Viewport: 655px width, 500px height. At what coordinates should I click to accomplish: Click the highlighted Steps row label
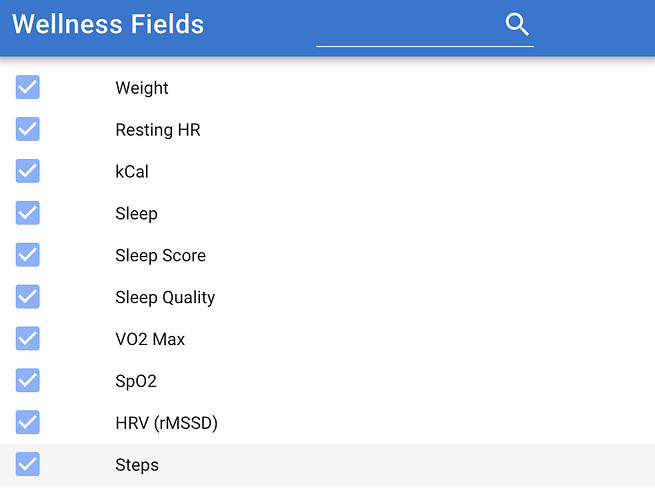tap(137, 465)
